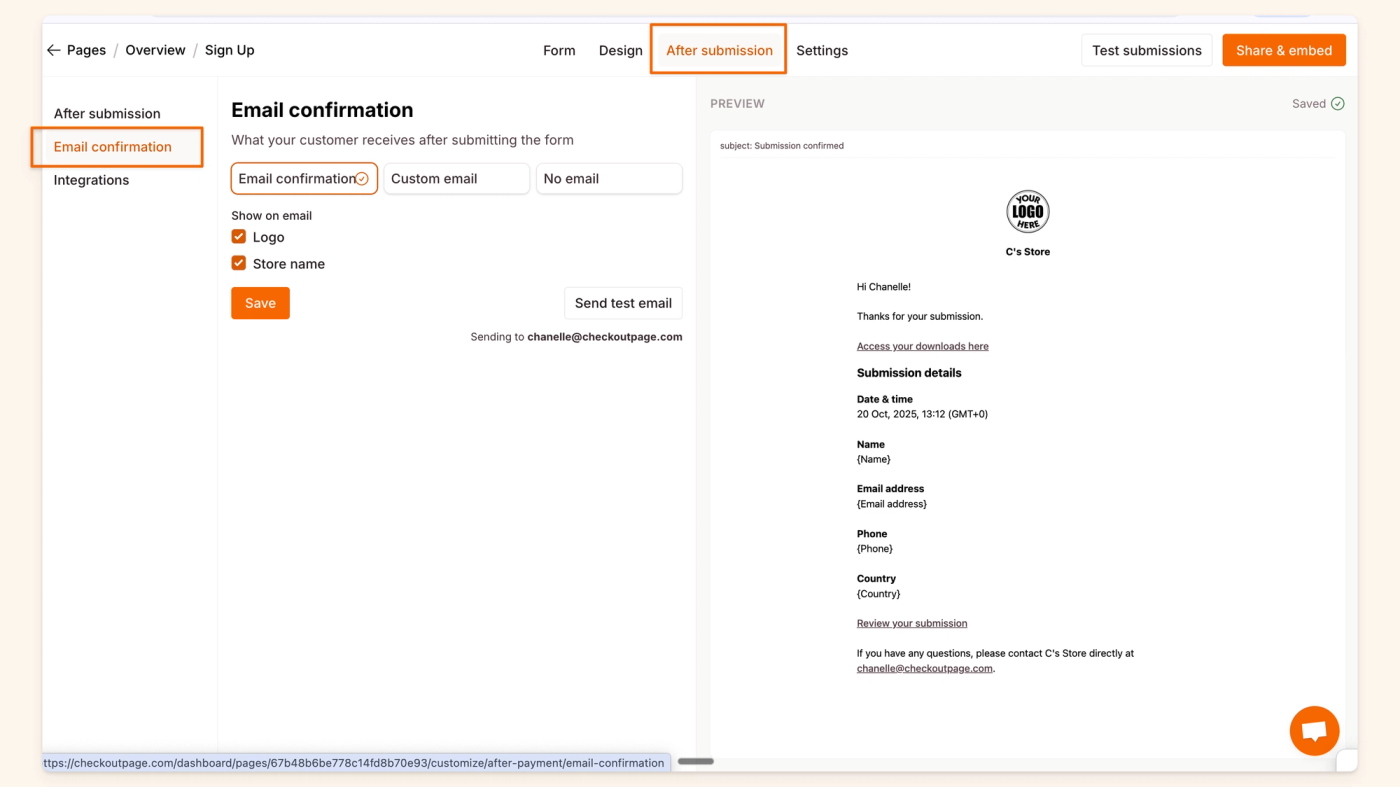This screenshot has width=1400, height=787.
Task: Click the Share & embed button
Action: click(1284, 50)
